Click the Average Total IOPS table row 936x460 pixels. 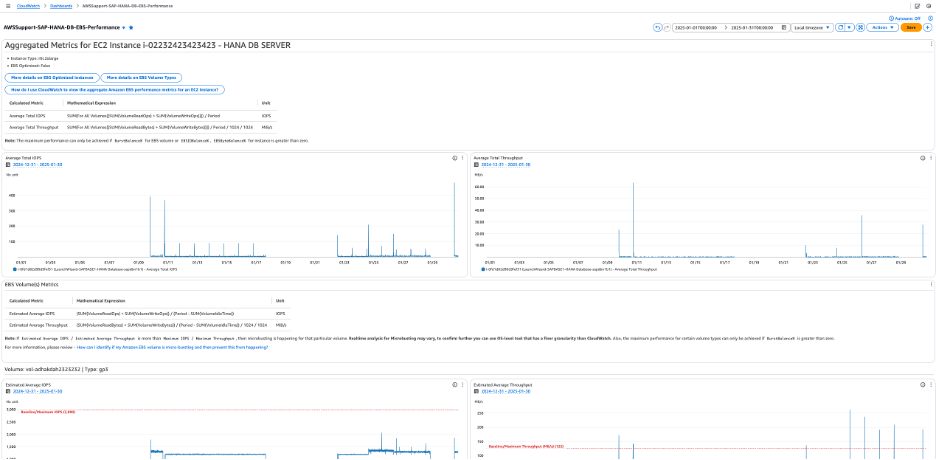141,116
